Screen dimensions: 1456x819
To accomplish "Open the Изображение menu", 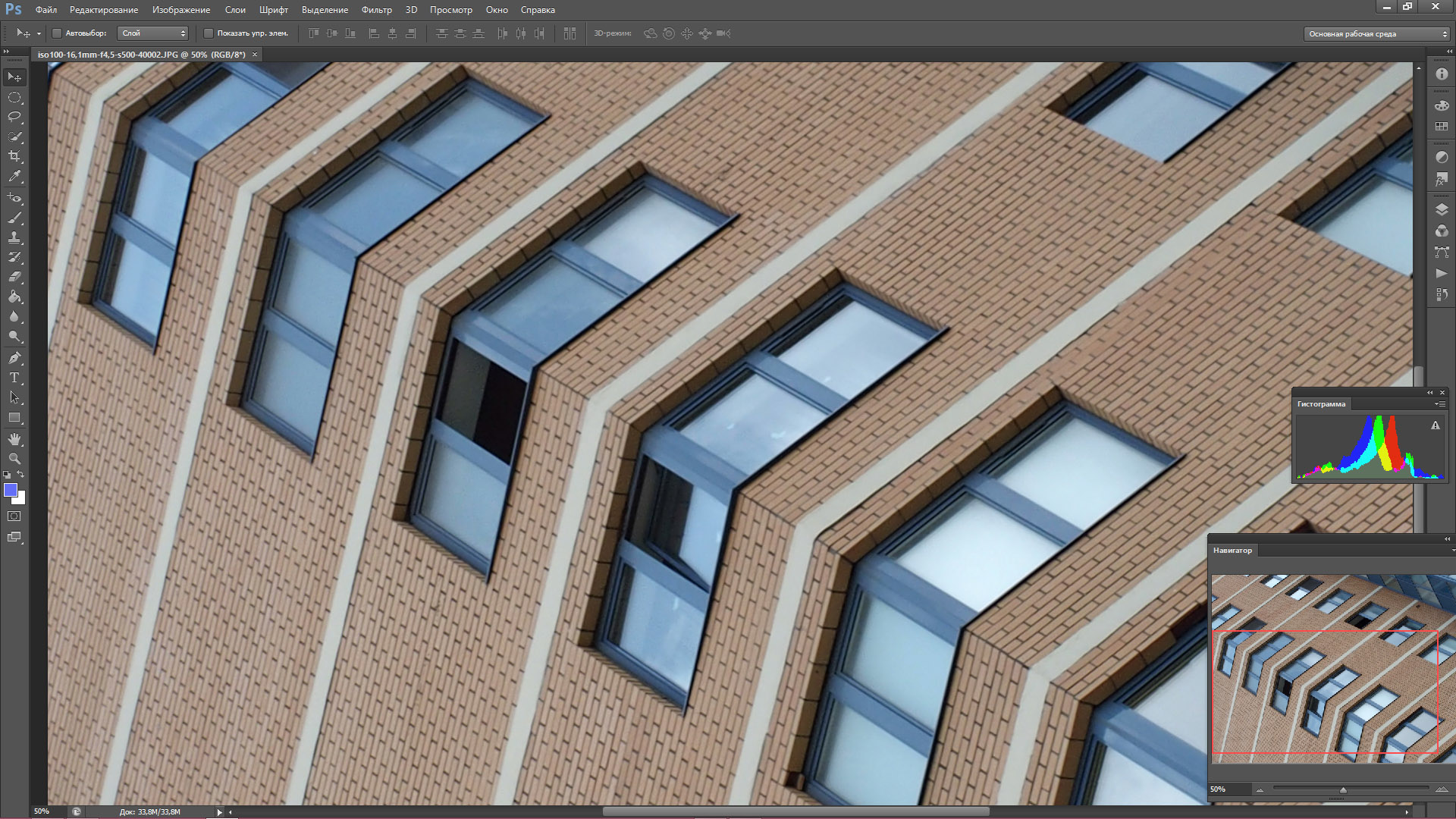I will 180,10.
